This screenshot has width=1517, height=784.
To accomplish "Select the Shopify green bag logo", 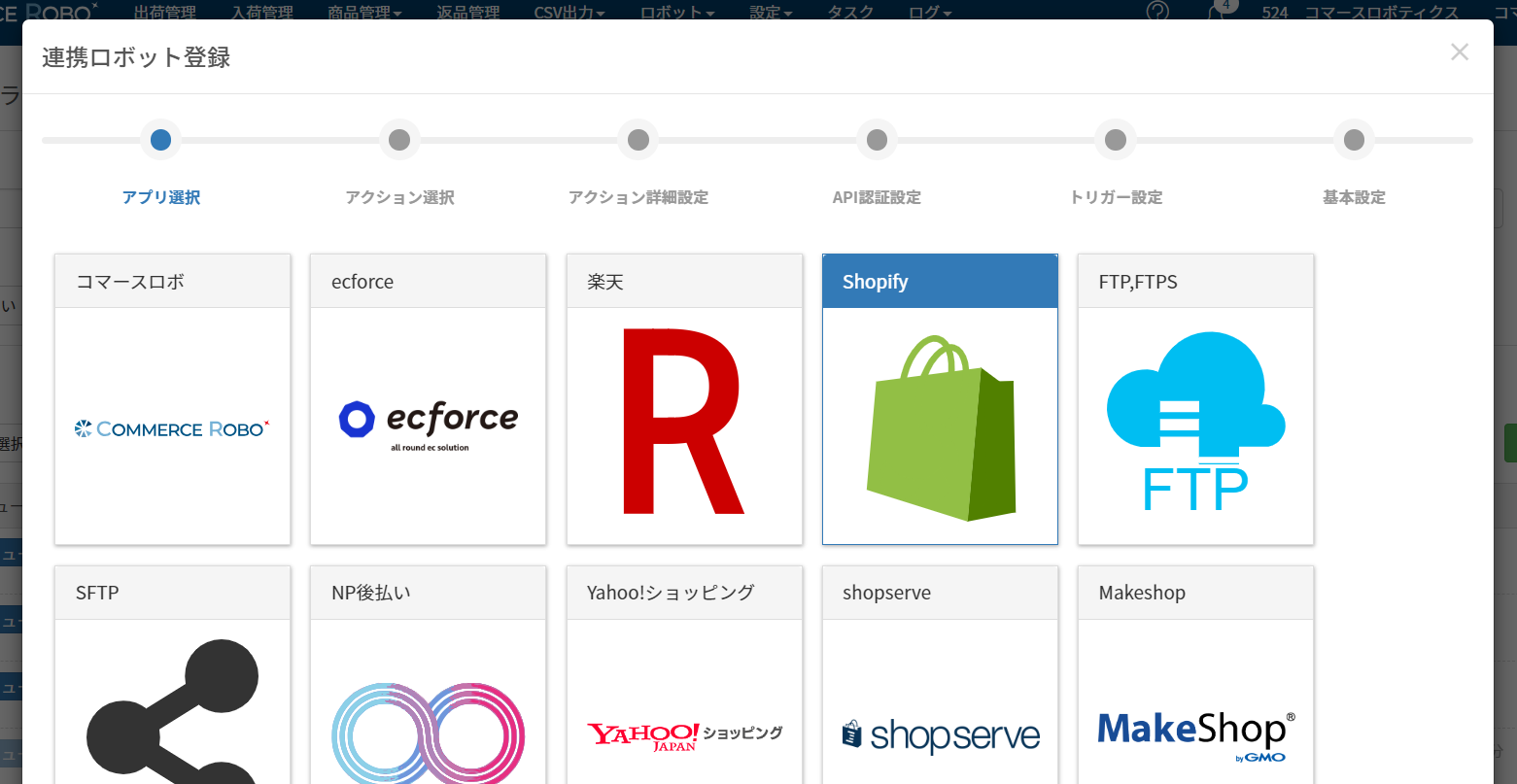I will pos(941,427).
